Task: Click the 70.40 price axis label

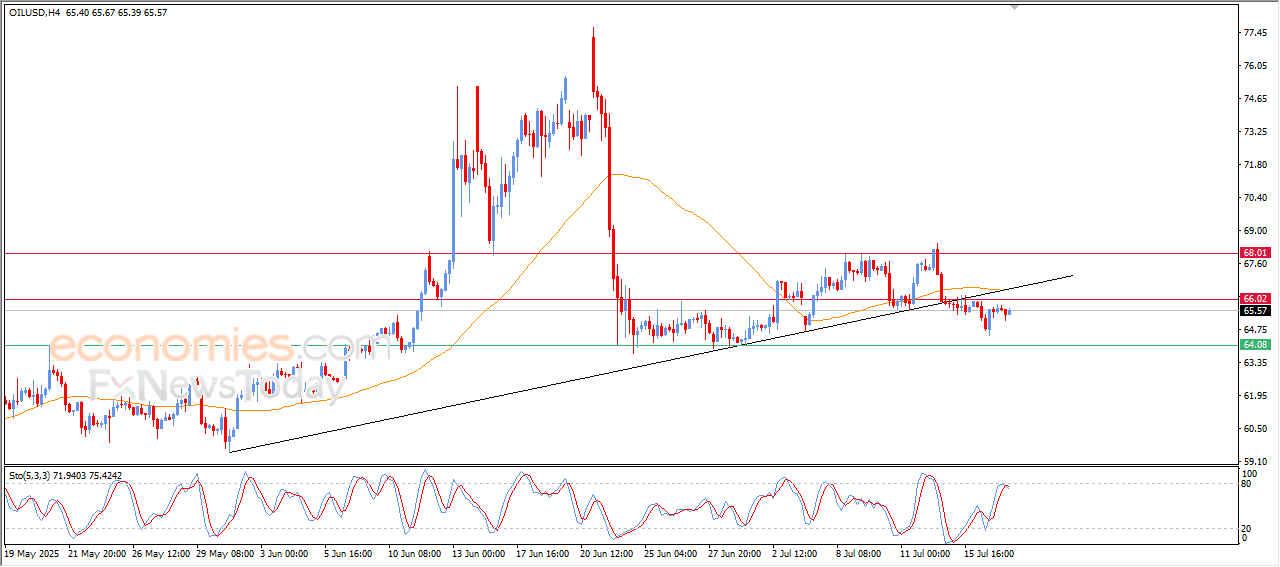Action: point(1256,198)
